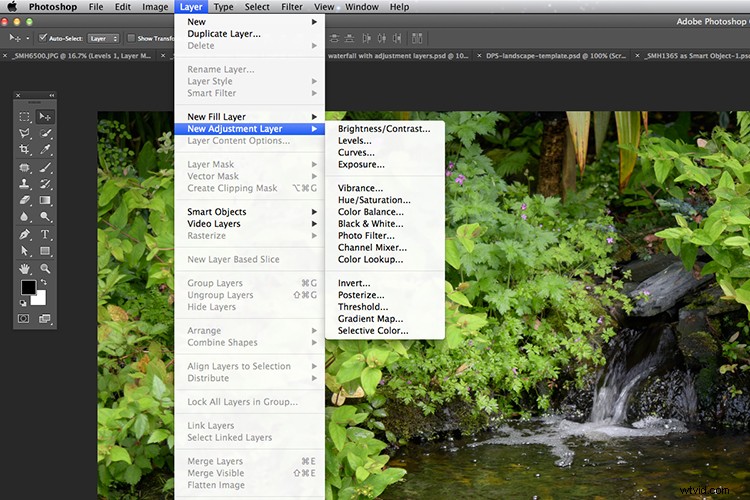Select the Crop tool
This screenshot has height=500, width=750.
tap(24, 149)
